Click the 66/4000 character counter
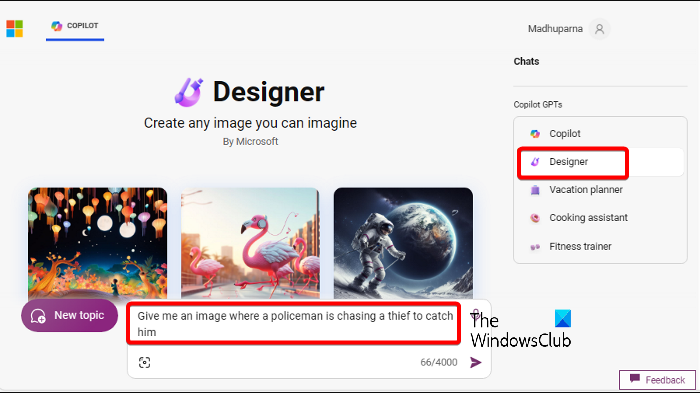Viewport: 700px width, 393px height. pos(439,362)
